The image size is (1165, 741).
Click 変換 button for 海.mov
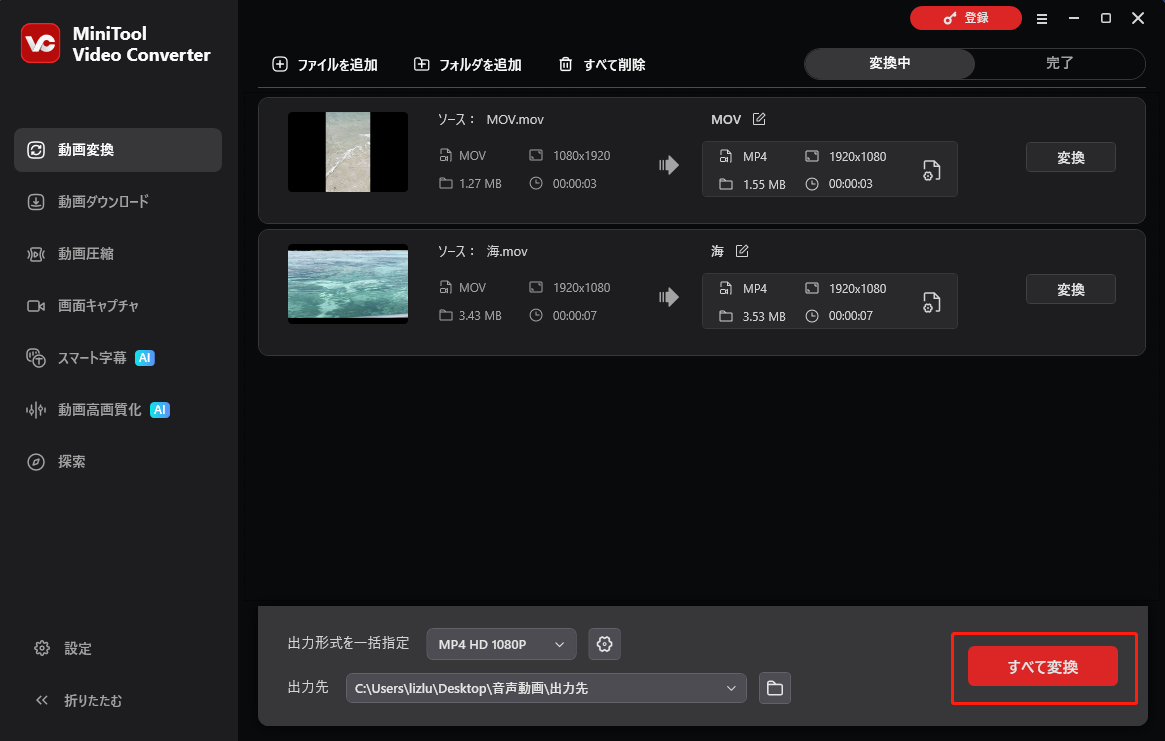[1071, 289]
